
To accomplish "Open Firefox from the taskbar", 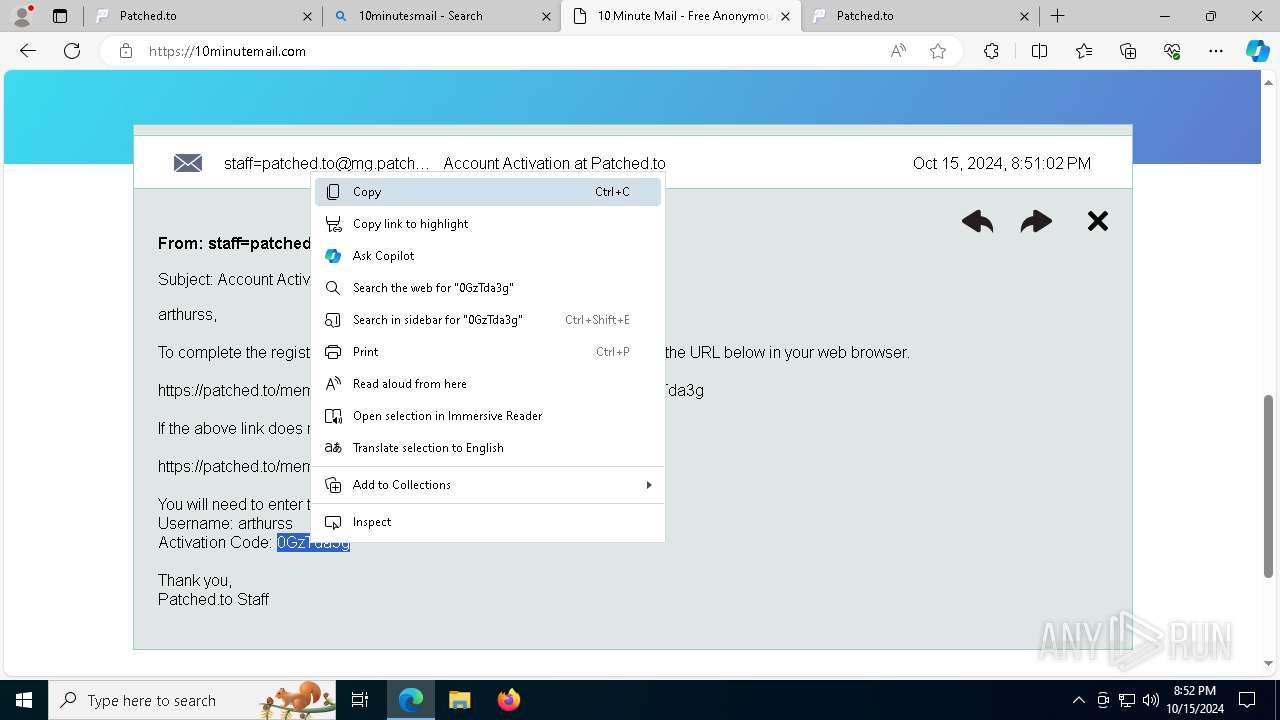I will tap(508, 700).
